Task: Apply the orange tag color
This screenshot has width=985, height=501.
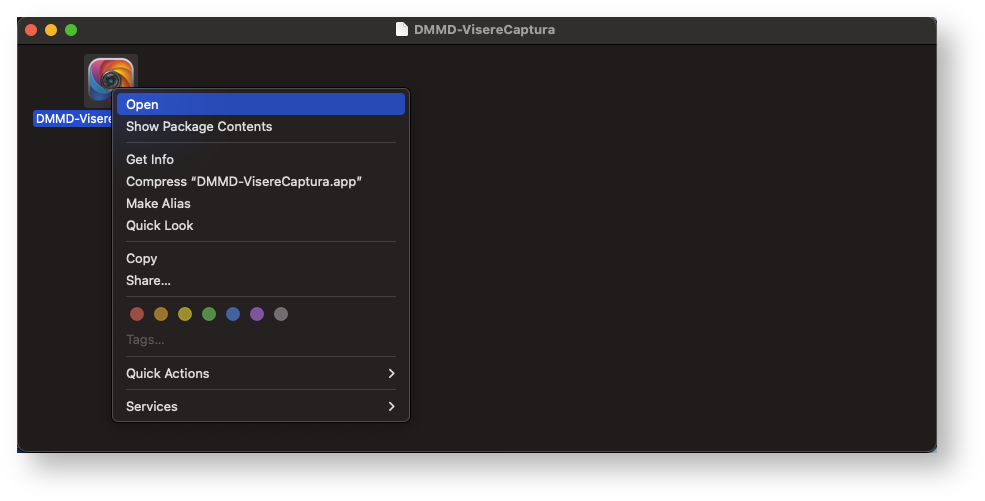Action: (161, 314)
